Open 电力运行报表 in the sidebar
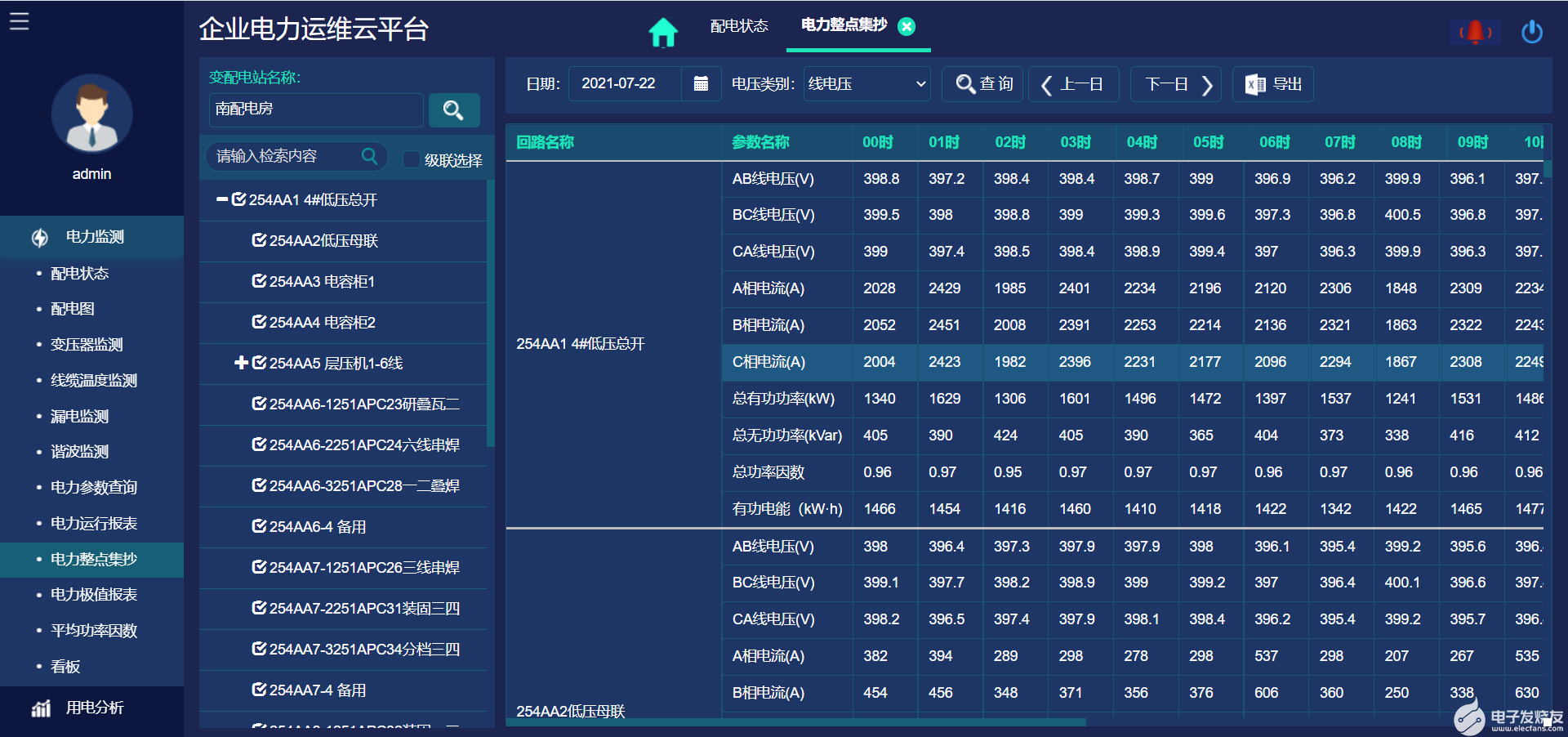This screenshot has width=1568, height=737. coord(94,524)
